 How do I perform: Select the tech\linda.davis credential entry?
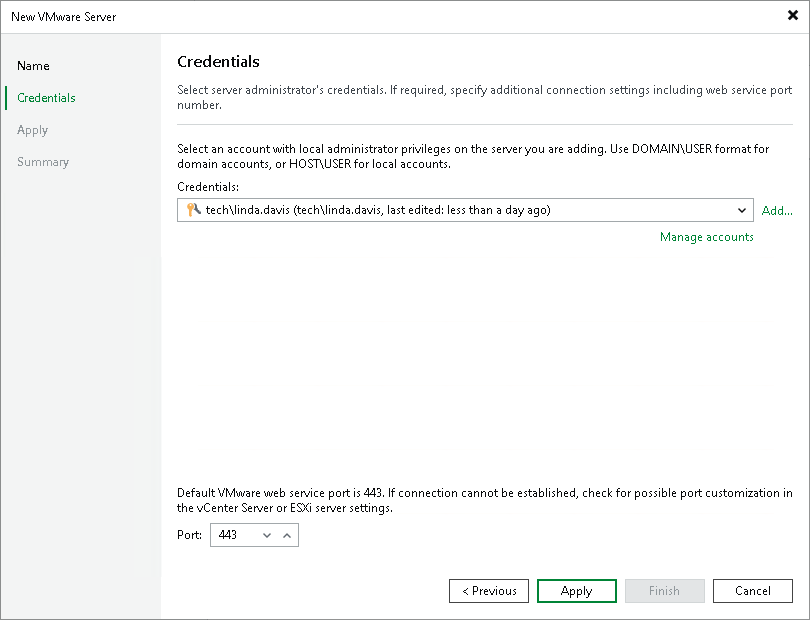400,210
